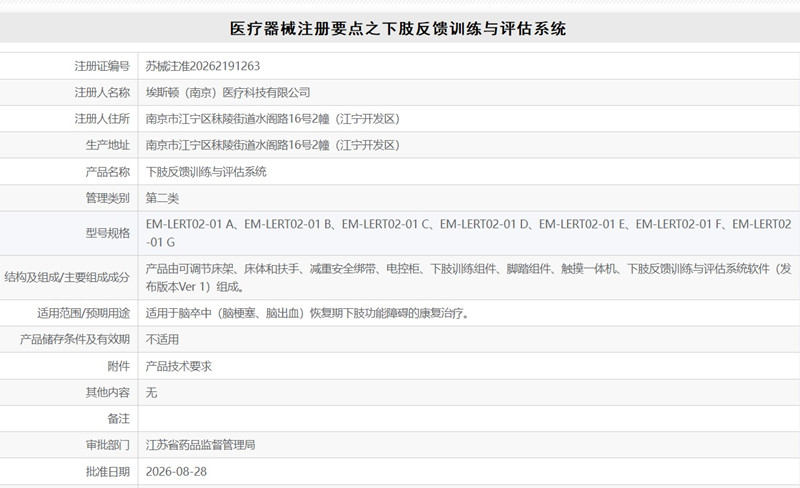This screenshot has height=488, width=800.
Task: Select the 适用于脑卒中 intended use text
Action: [308, 313]
